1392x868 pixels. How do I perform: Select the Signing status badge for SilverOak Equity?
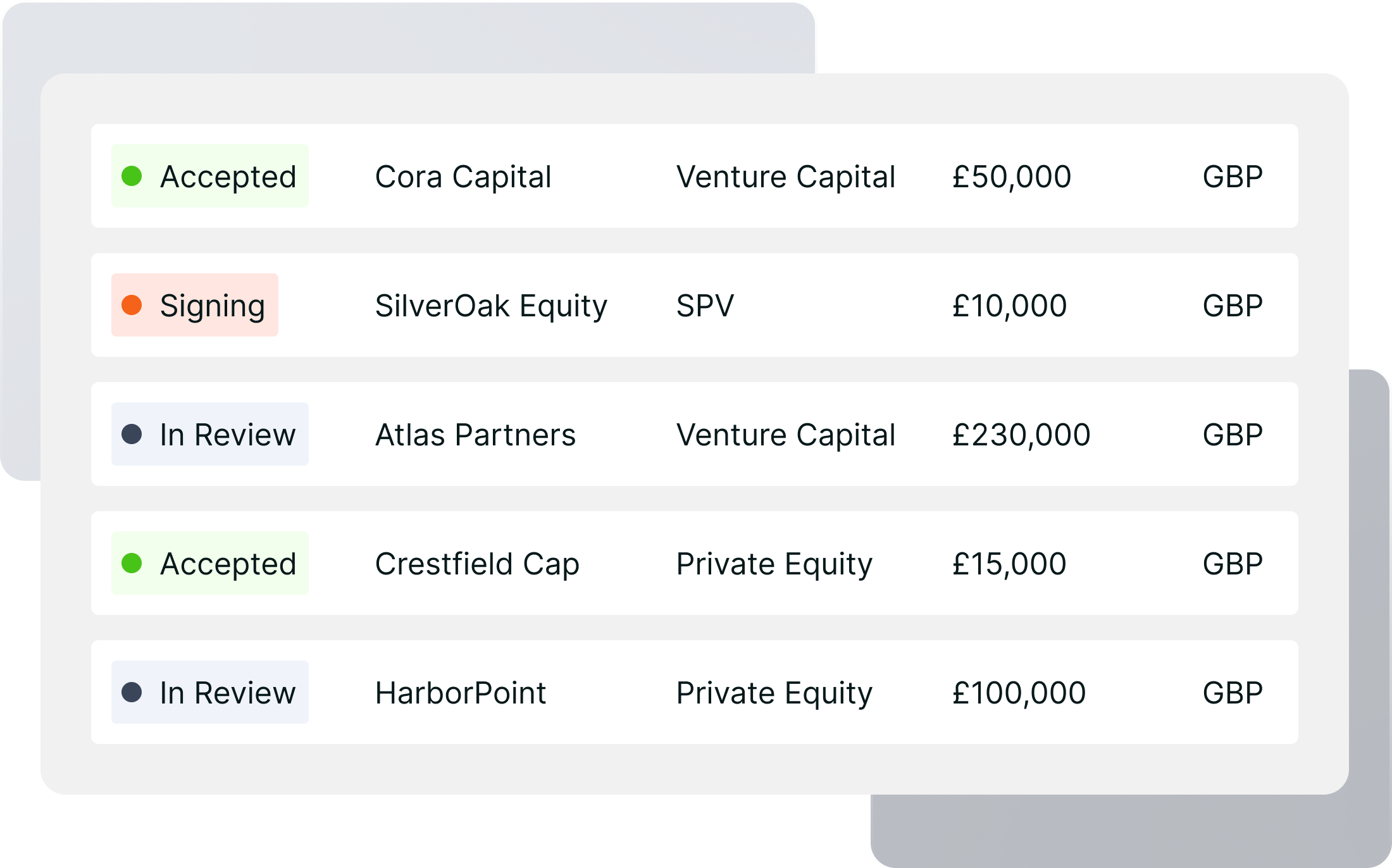[194, 306]
